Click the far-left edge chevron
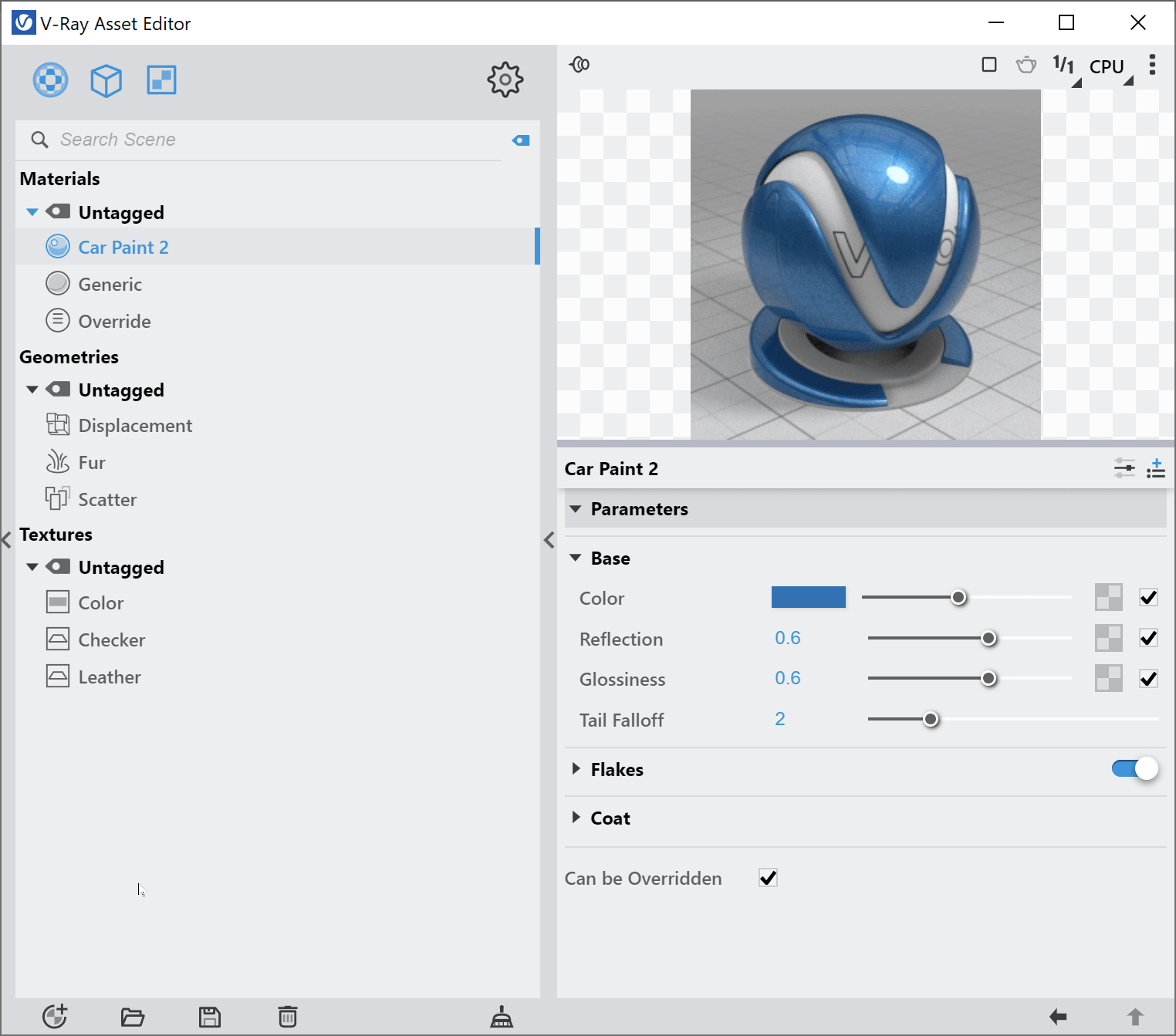 (6, 540)
